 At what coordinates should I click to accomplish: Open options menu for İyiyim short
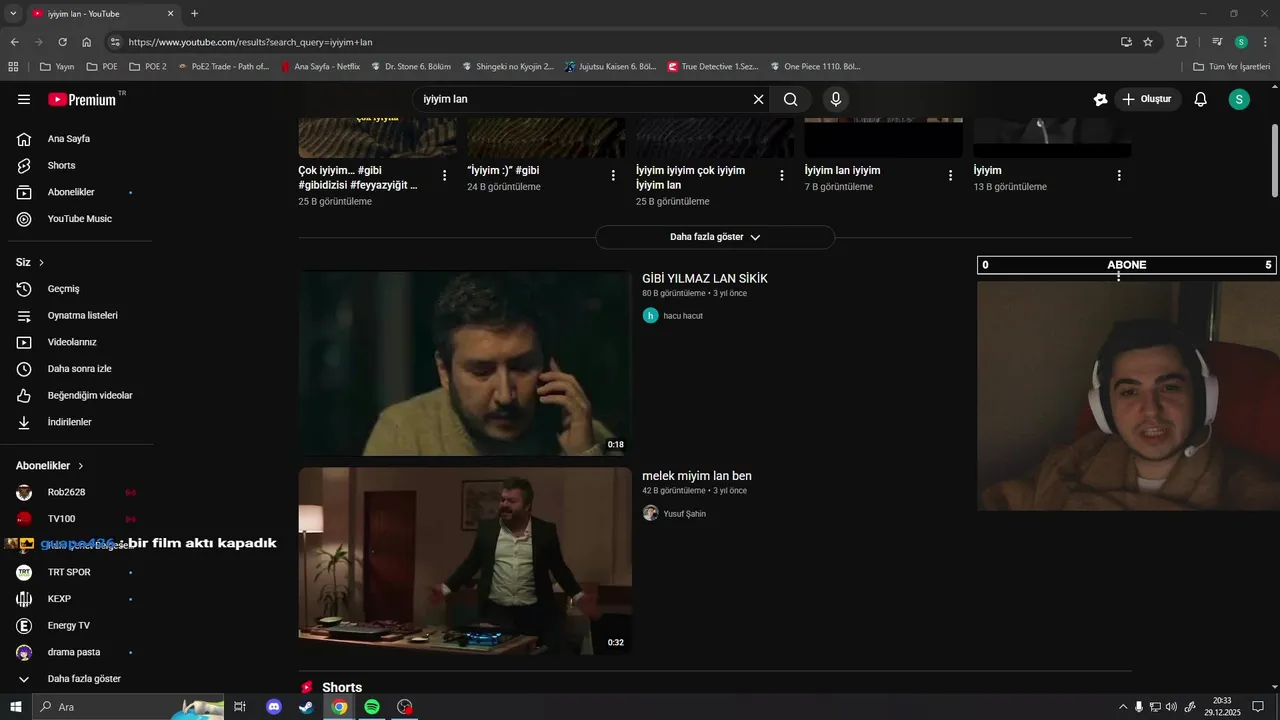[x=1119, y=175]
